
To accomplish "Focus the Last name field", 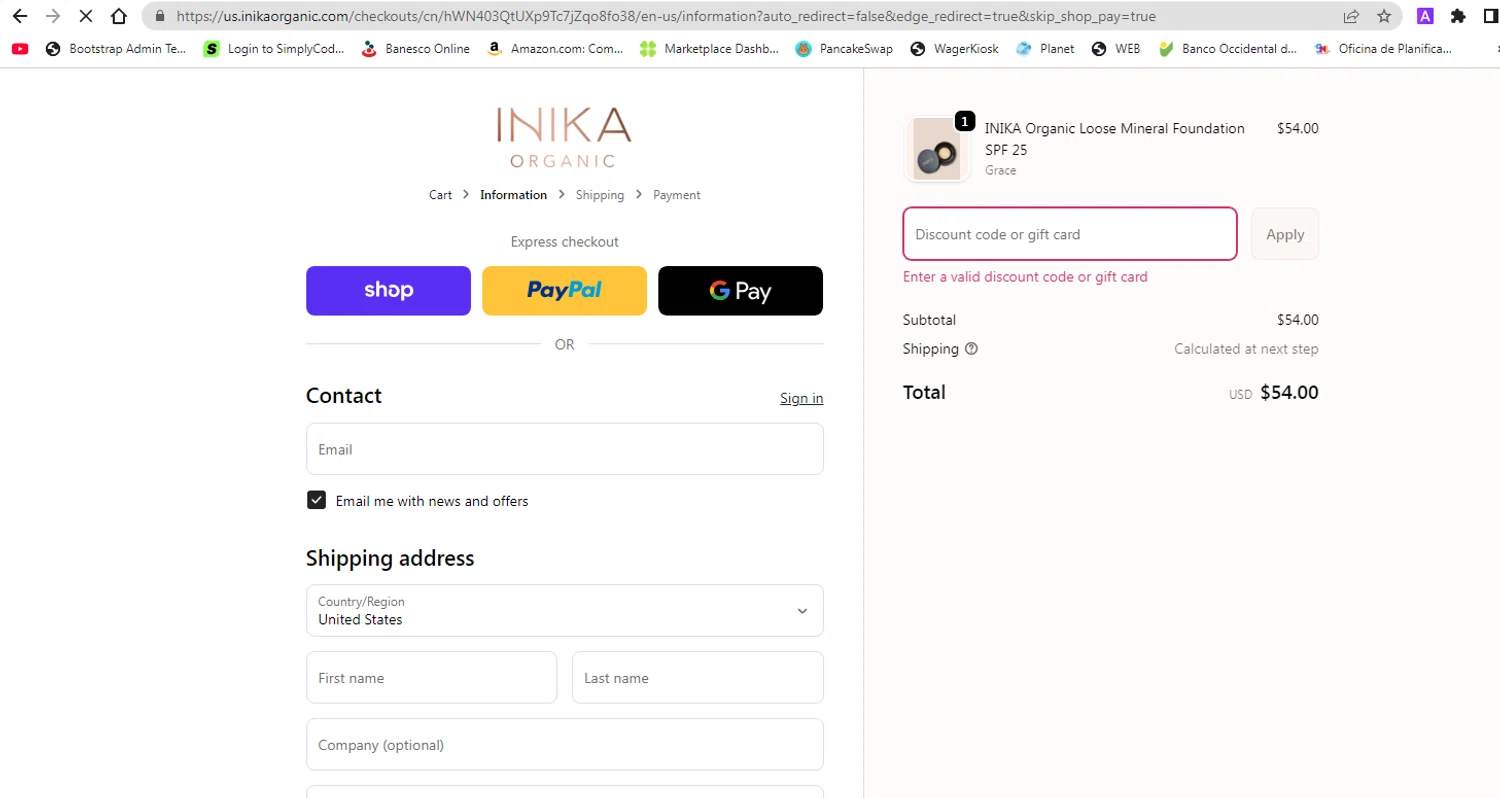I will [x=698, y=678].
